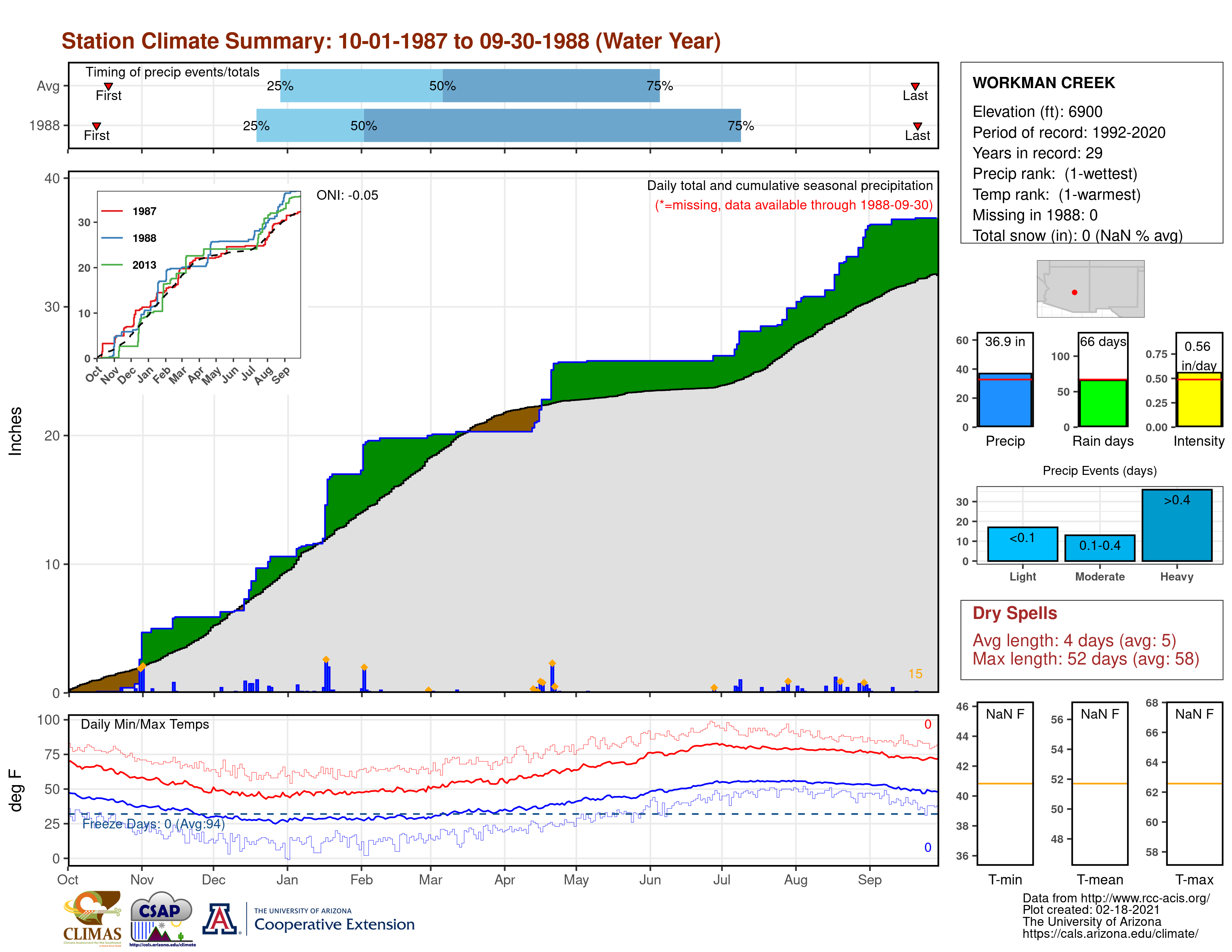This screenshot has width=1232, height=952.
Task: Click the 'Precip rank: (1-wettest)' text
Action: (x=1055, y=174)
